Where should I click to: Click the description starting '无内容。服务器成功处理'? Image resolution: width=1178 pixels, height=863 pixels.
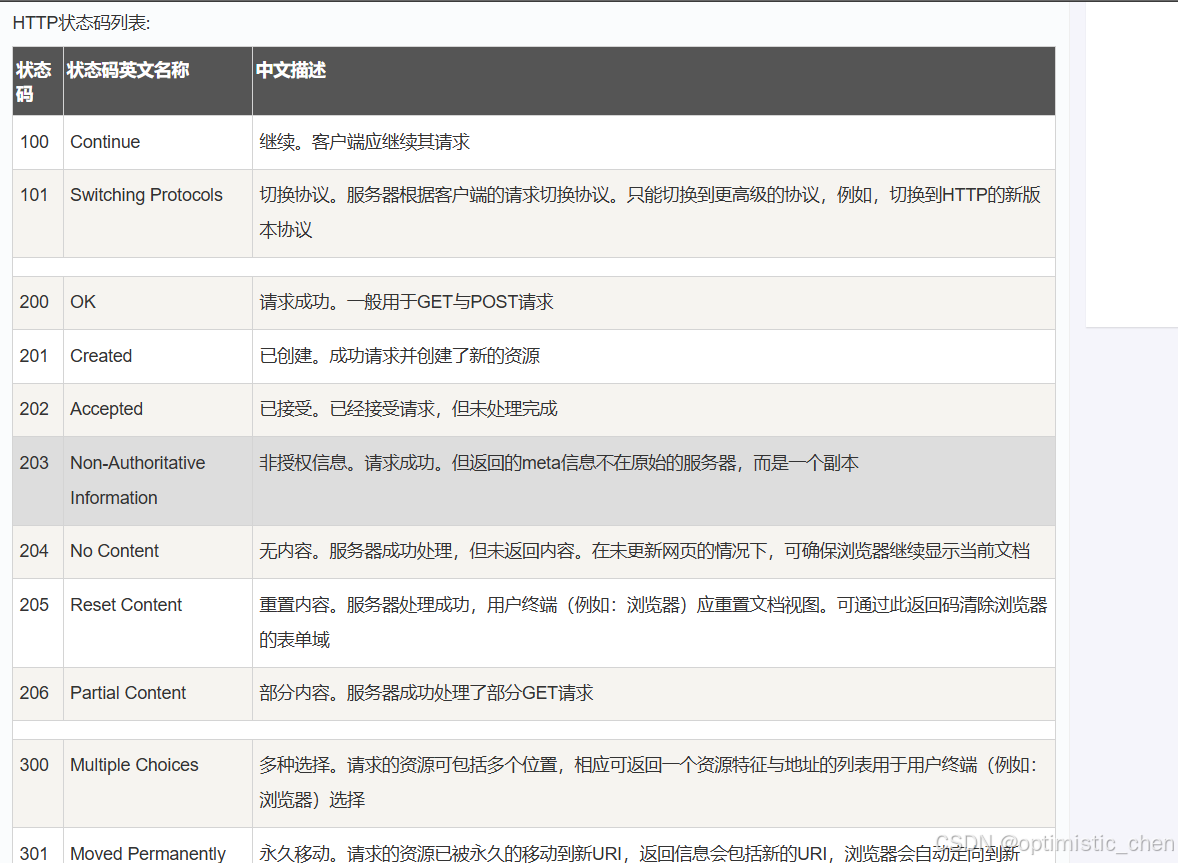[654, 551]
